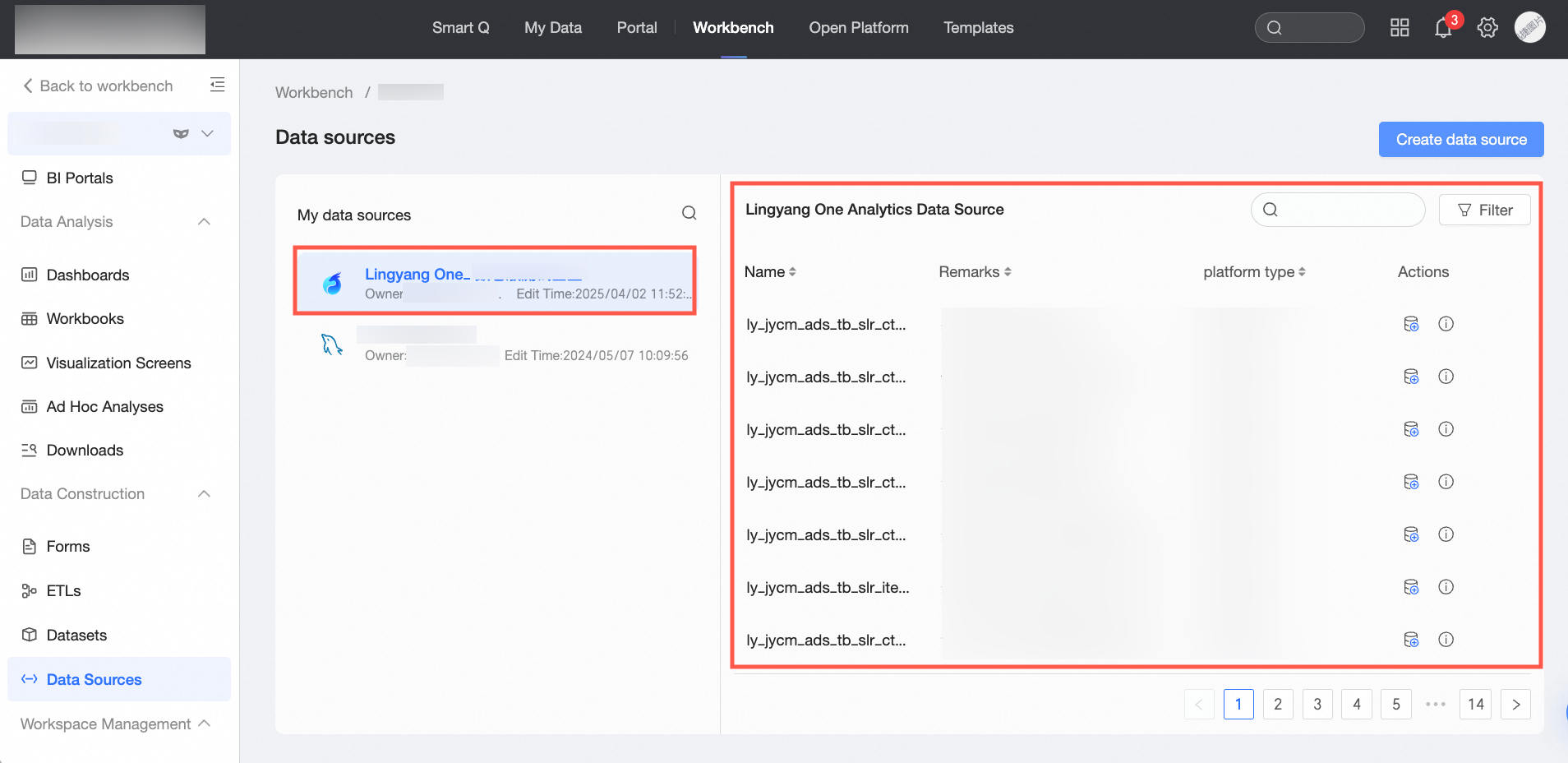This screenshot has width=1568, height=763.
Task: Create dataset from first table row
Action: (1411, 324)
